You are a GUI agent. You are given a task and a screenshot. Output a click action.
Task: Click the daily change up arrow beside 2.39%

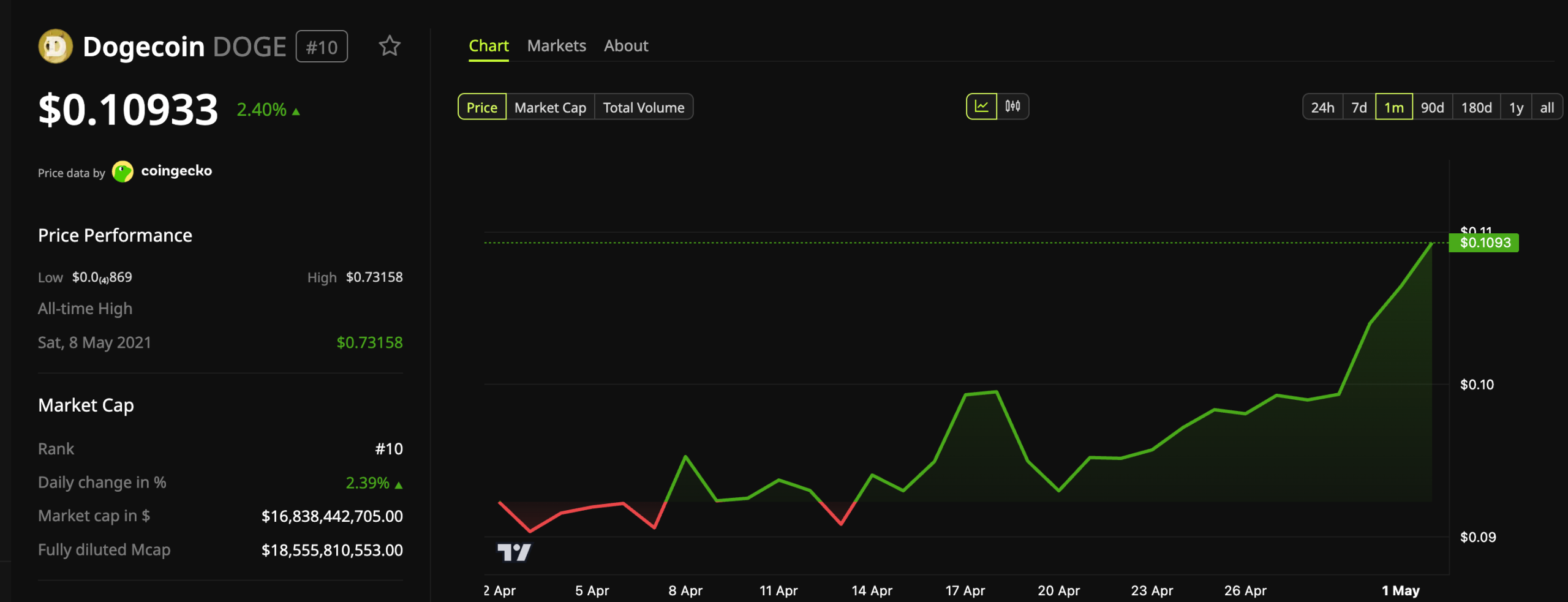(399, 485)
